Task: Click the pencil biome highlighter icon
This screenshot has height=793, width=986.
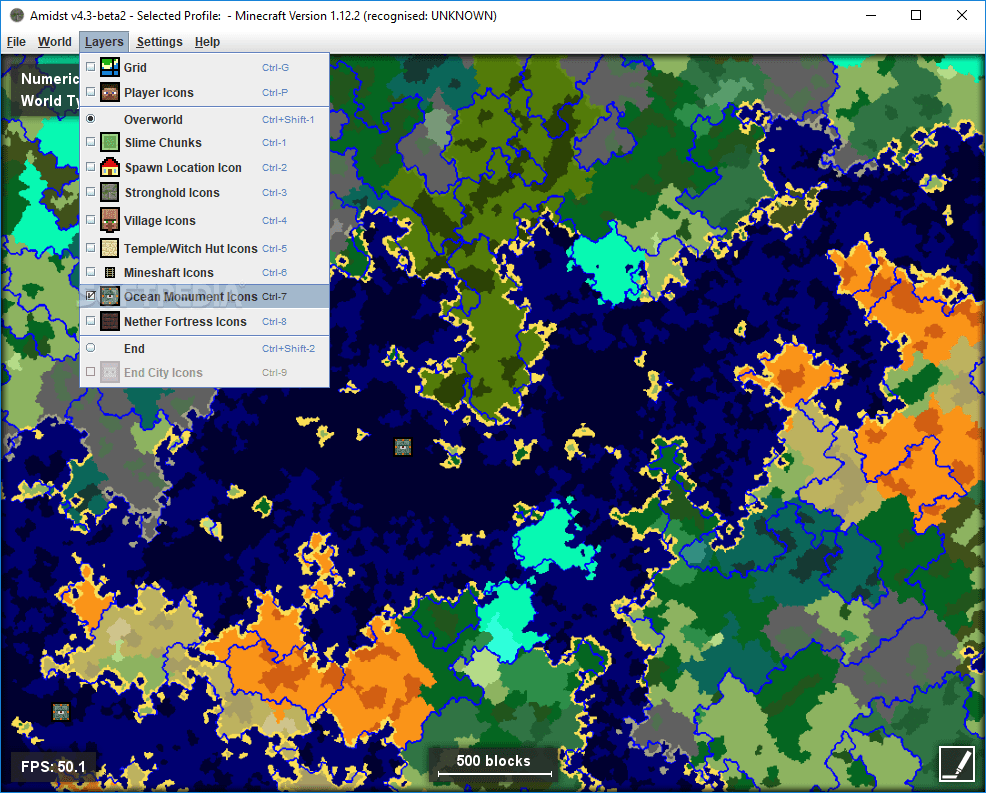Action: coord(956,763)
